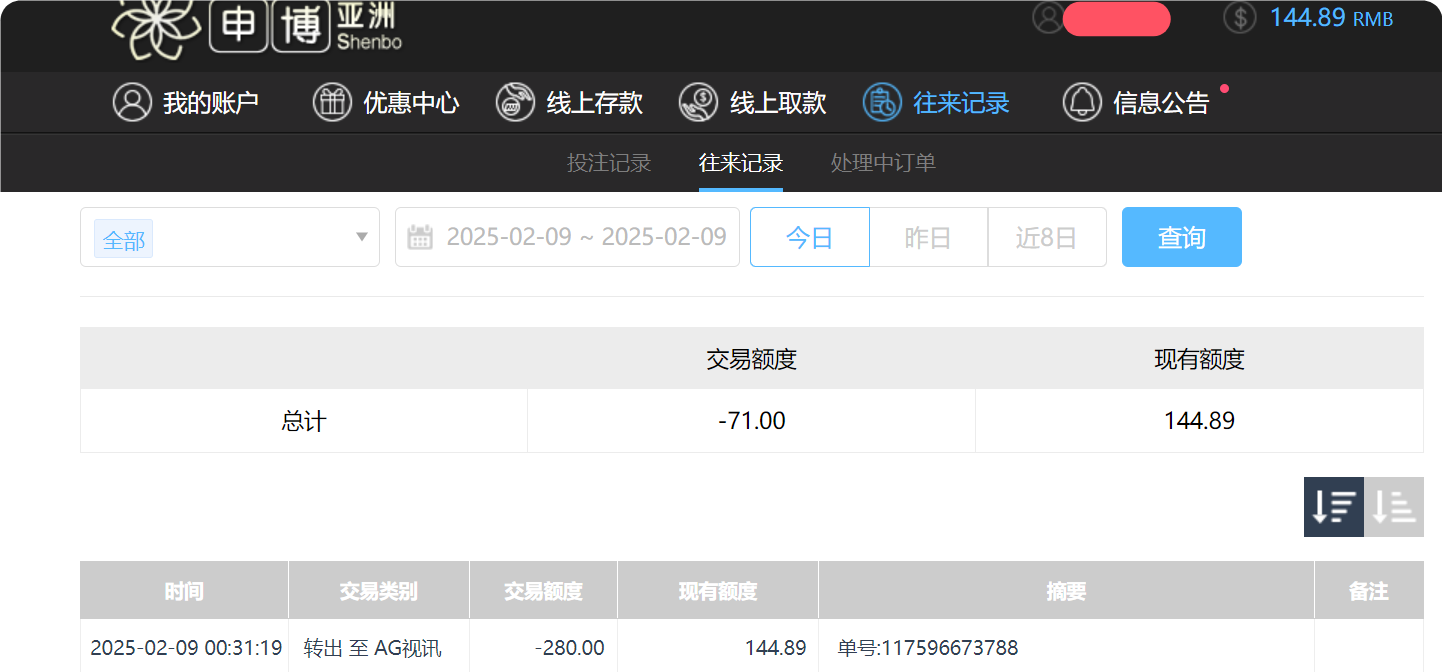Open the 全部 transaction type dropdown
The image size is (1442, 672).
230,237
